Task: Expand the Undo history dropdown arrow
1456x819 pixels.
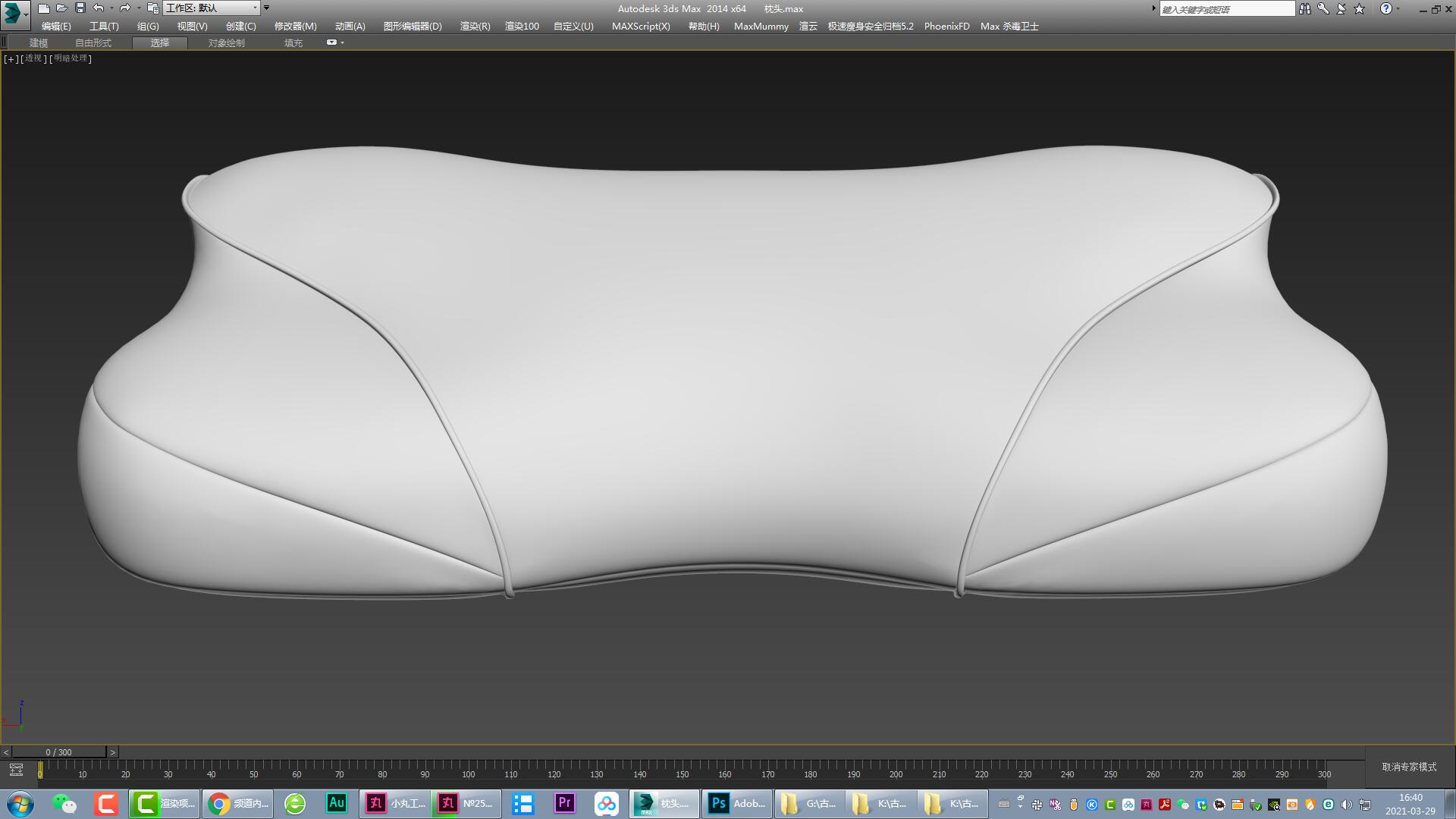Action: tap(111, 8)
